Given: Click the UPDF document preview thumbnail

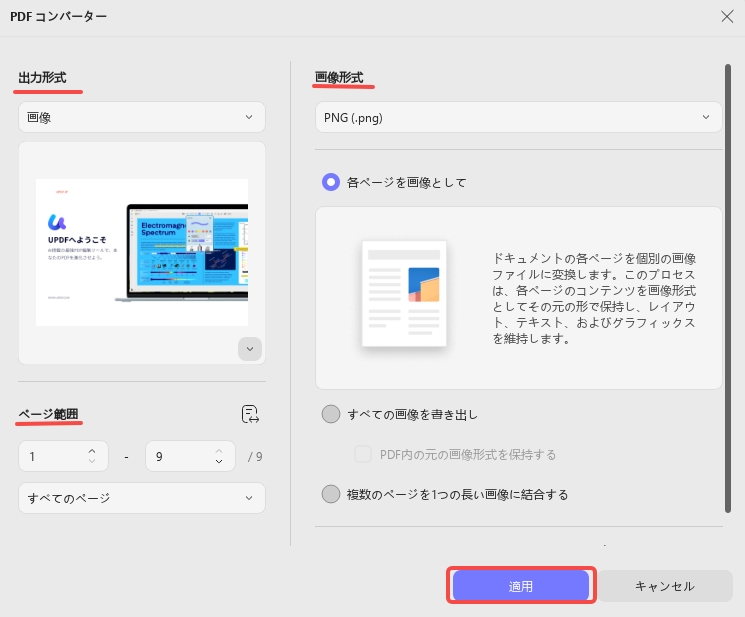Looking at the screenshot, I should pos(142,252).
